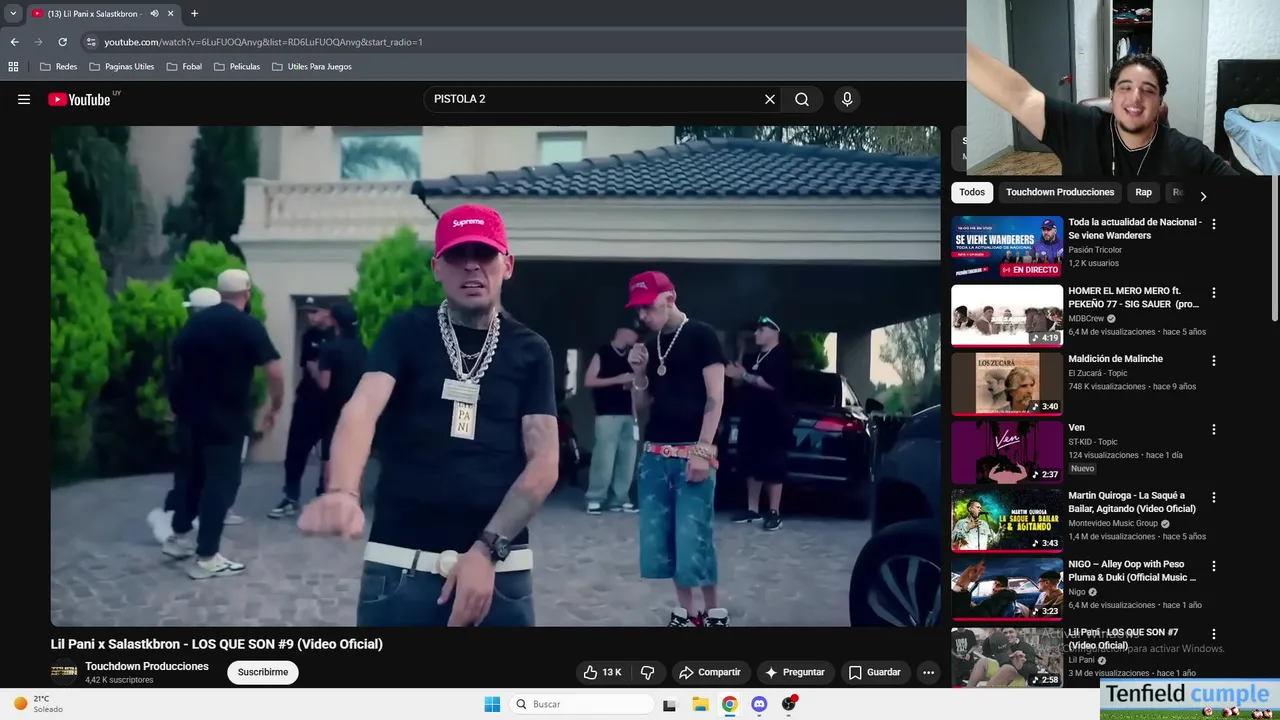Dislike the video with thumbs-down
Viewport: 1280px width, 720px height.
[x=647, y=672]
